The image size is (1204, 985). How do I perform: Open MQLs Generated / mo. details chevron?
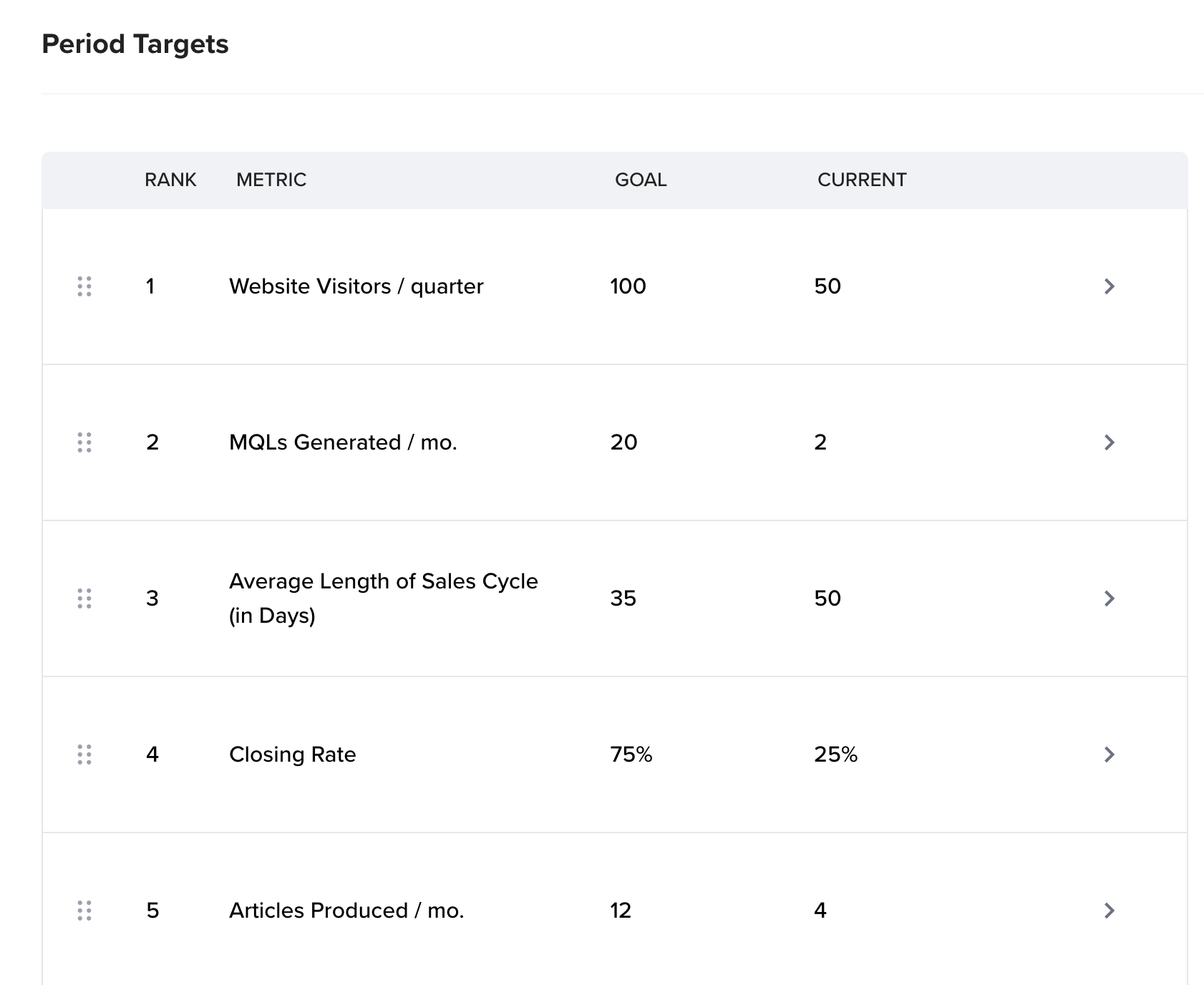click(x=1110, y=442)
